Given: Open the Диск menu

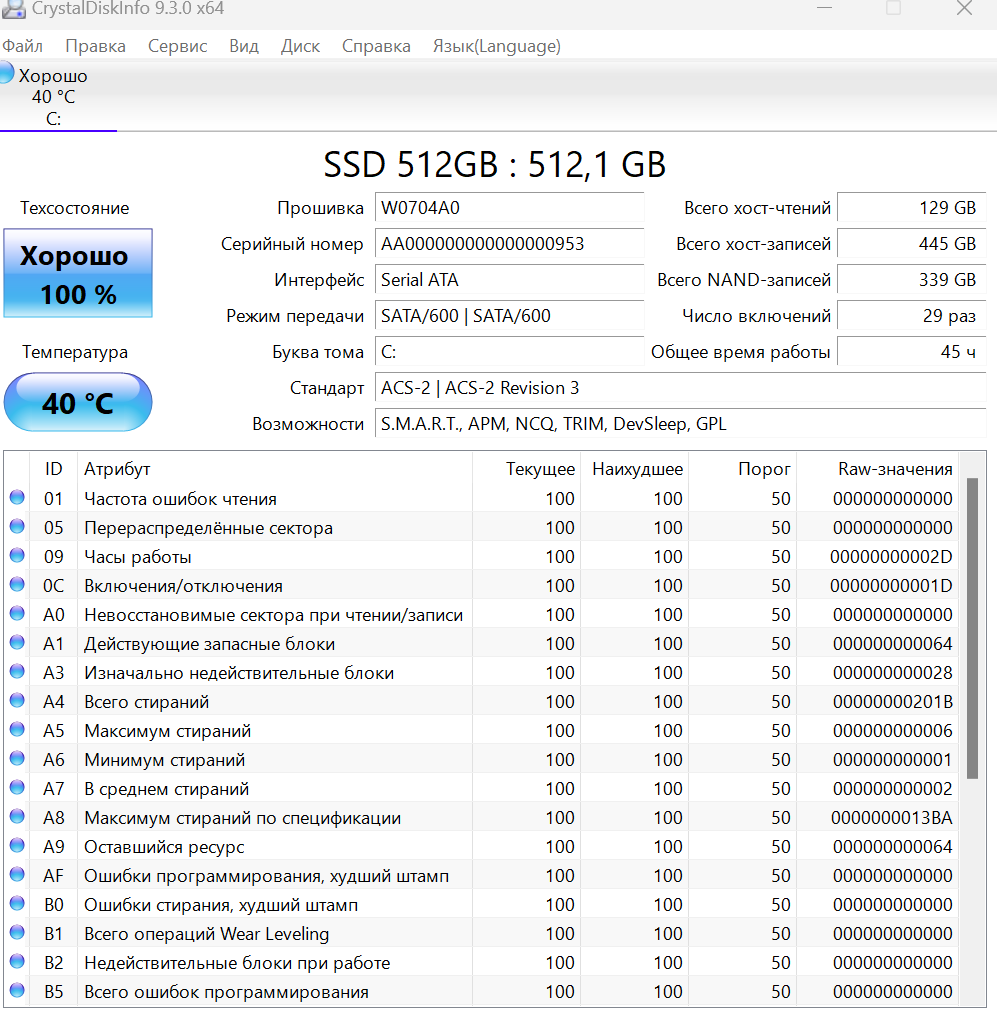Looking at the screenshot, I should click(x=300, y=46).
